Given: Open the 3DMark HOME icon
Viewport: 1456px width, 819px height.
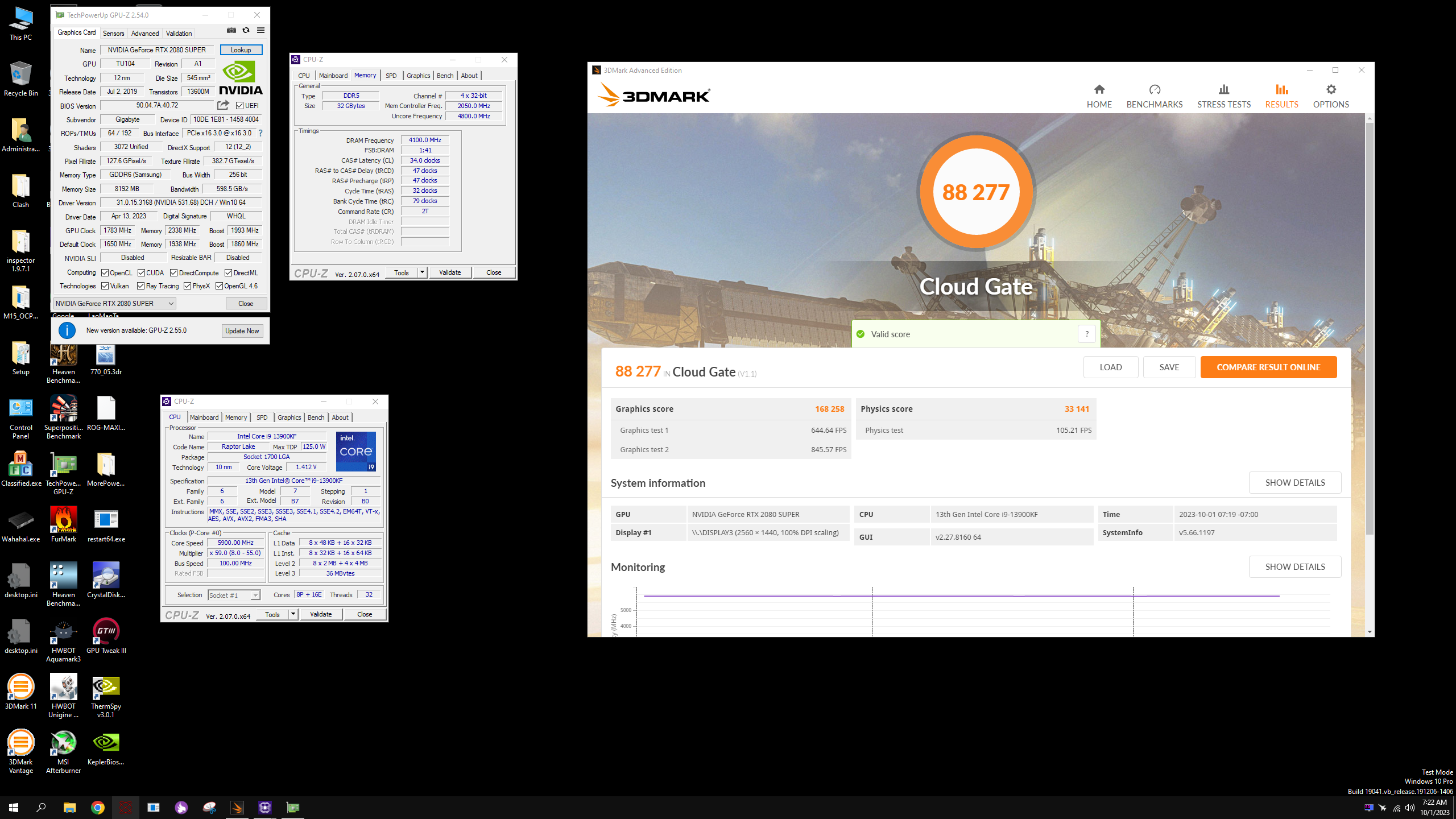Looking at the screenshot, I should [1099, 90].
